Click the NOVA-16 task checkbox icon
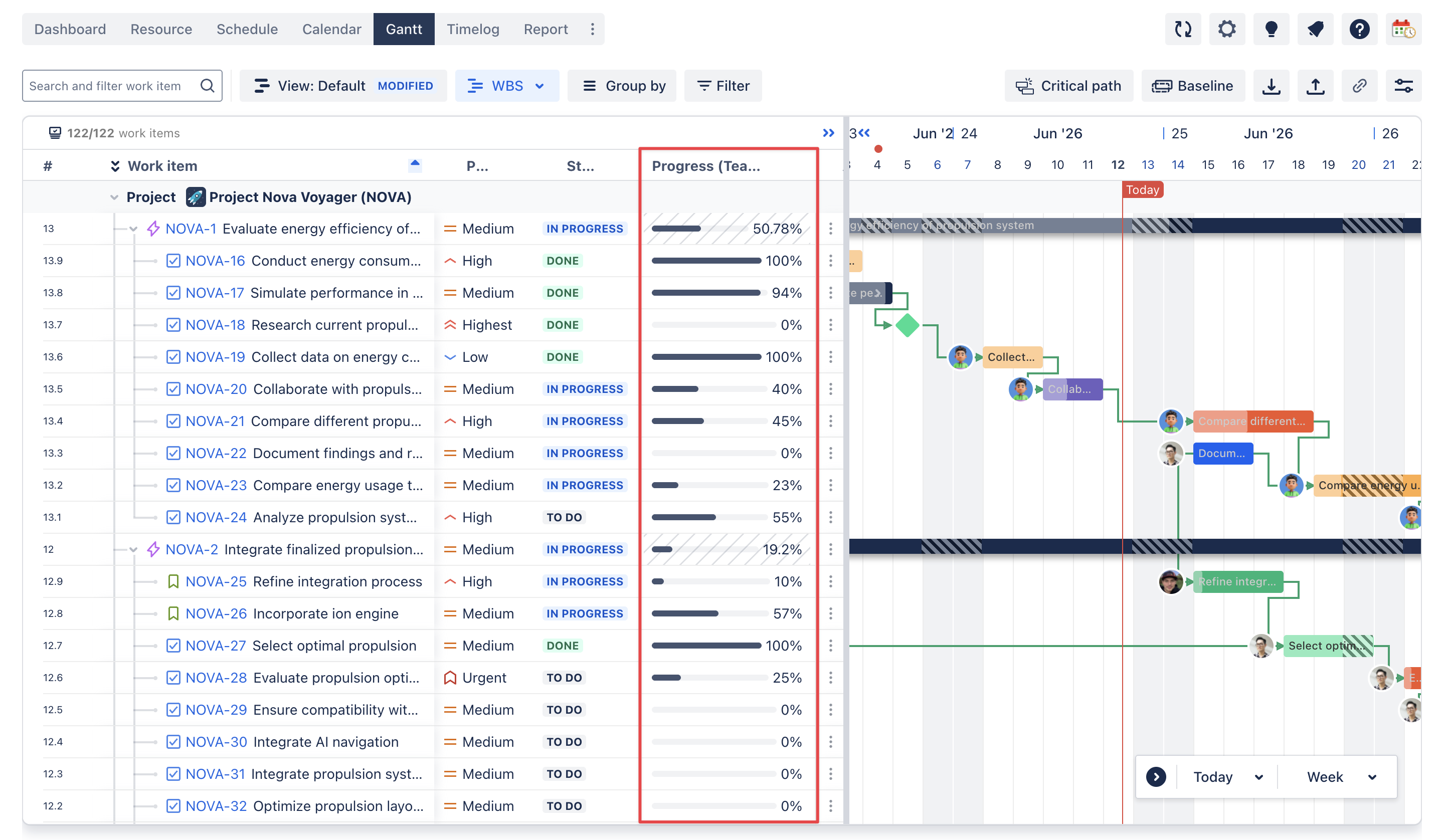The height and width of the screenshot is (840, 1444). click(173, 261)
